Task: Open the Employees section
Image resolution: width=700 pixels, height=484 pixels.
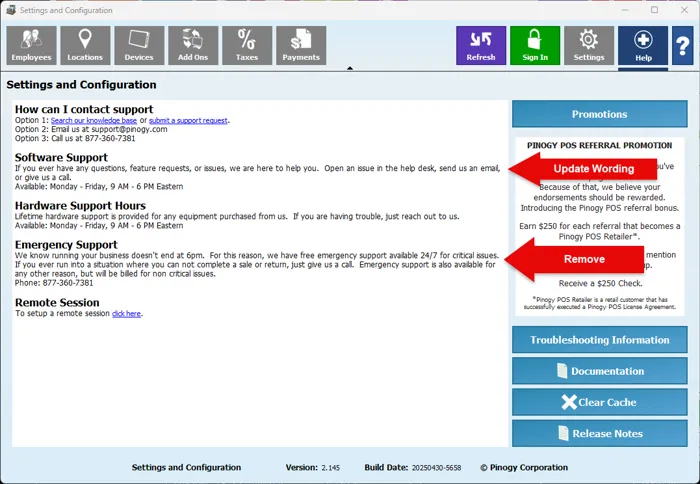Action: (x=31, y=45)
